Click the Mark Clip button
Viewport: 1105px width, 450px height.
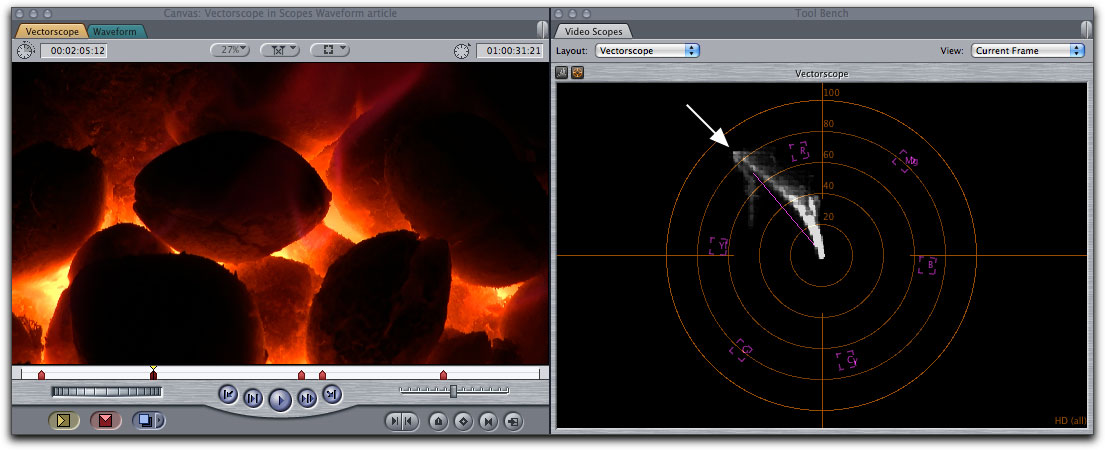[488, 421]
